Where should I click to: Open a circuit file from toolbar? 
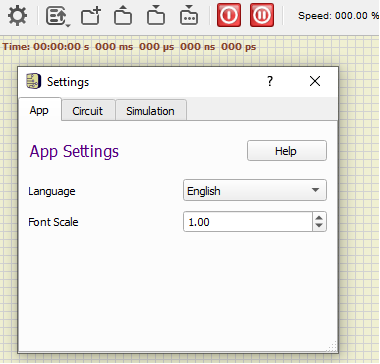(x=123, y=15)
